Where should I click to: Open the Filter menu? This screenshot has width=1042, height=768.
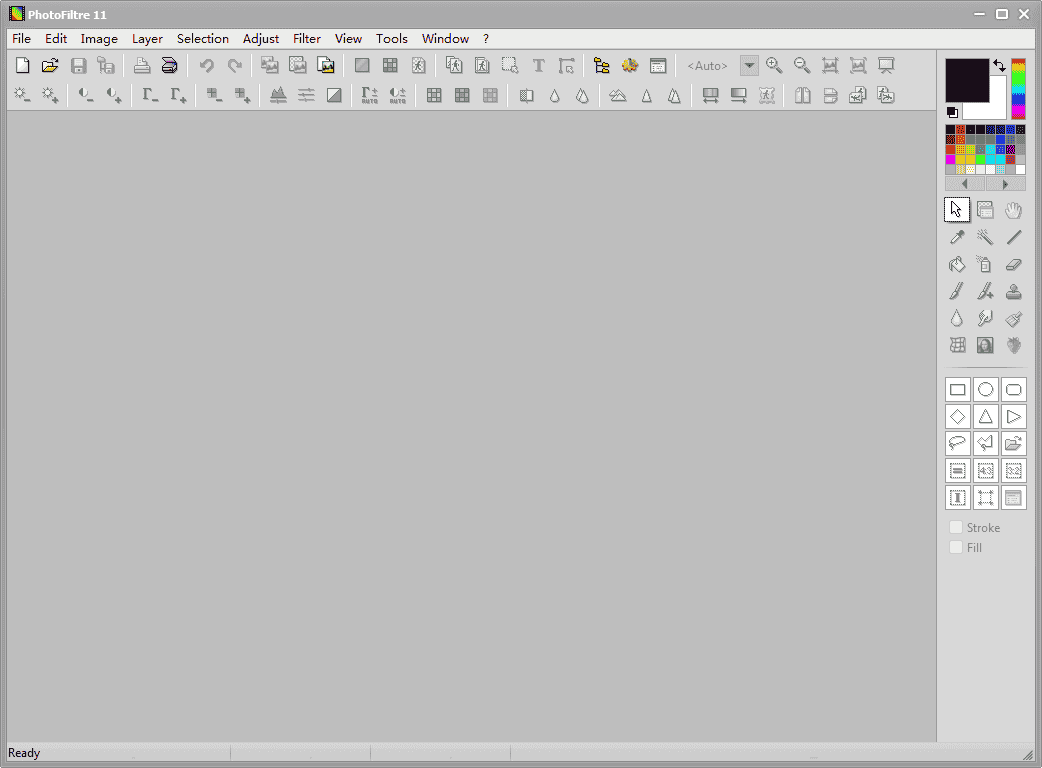(x=307, y=39)
